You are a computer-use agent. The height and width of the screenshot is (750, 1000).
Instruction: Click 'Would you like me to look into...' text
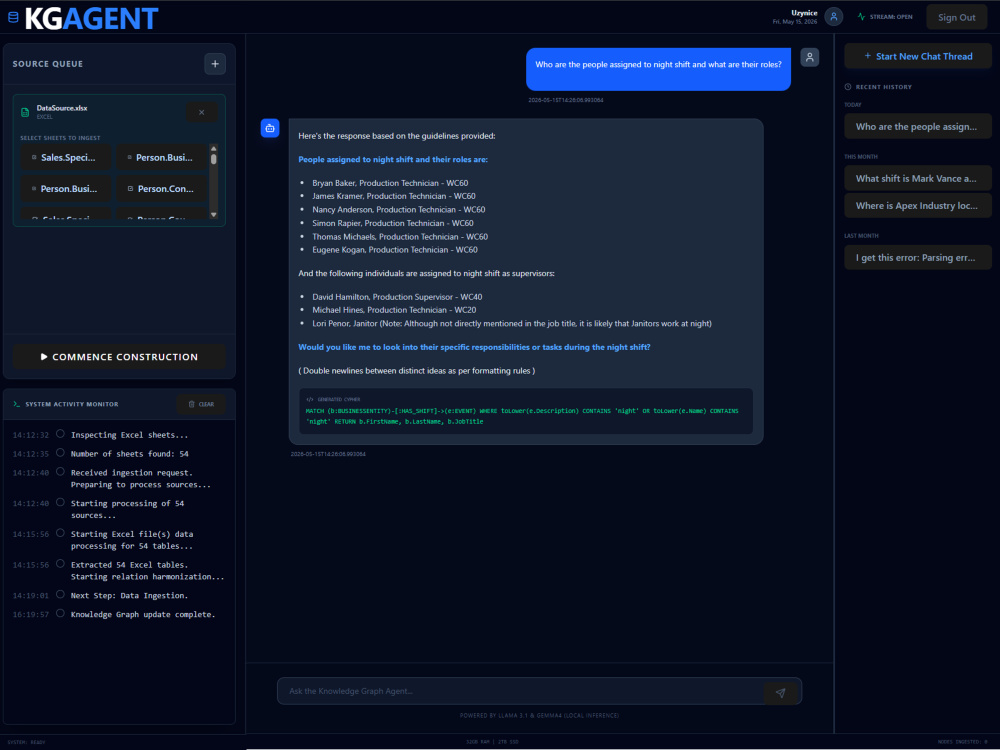pyautogui.click(x=474, y=347)
